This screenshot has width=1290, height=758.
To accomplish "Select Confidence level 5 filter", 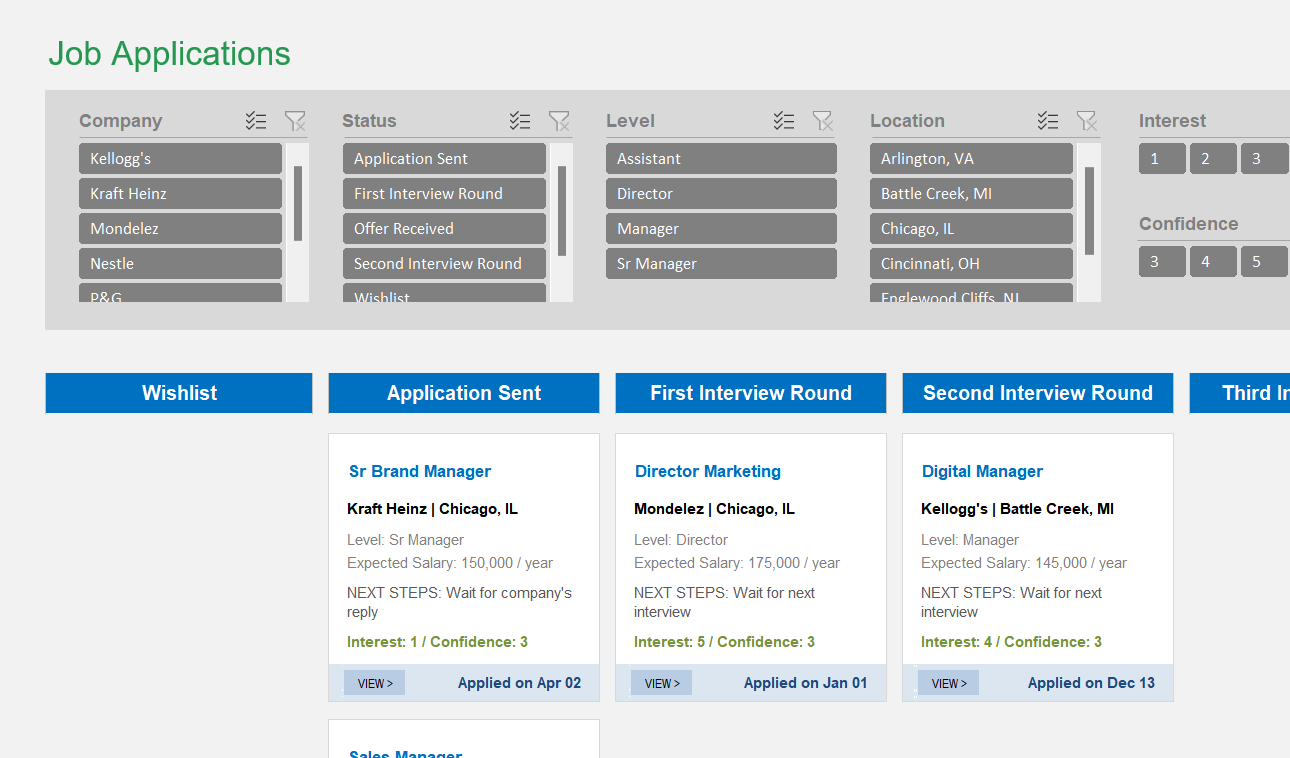I will click(1264, 260).
